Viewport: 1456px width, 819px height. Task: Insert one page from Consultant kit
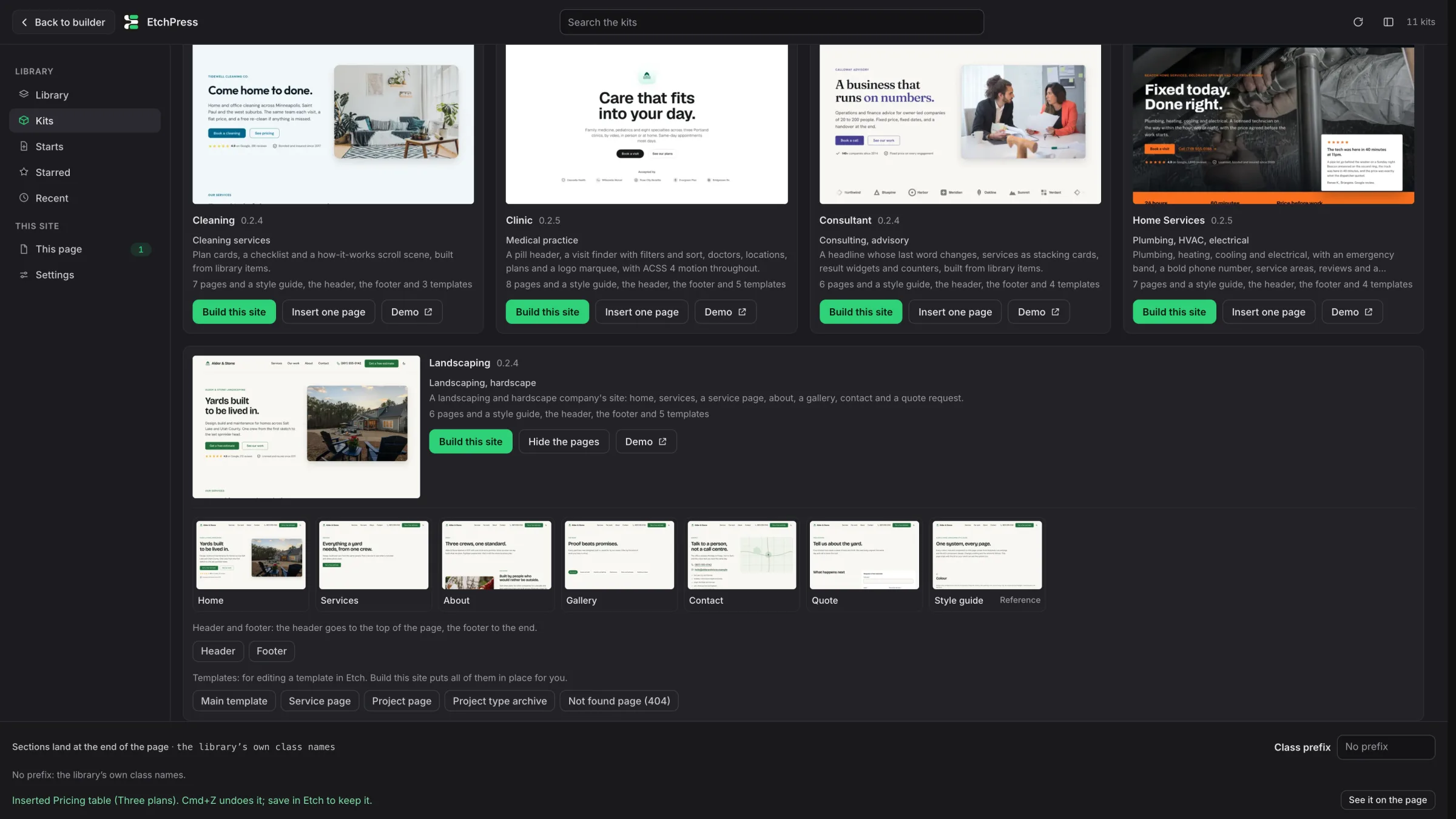coord(955,312)
